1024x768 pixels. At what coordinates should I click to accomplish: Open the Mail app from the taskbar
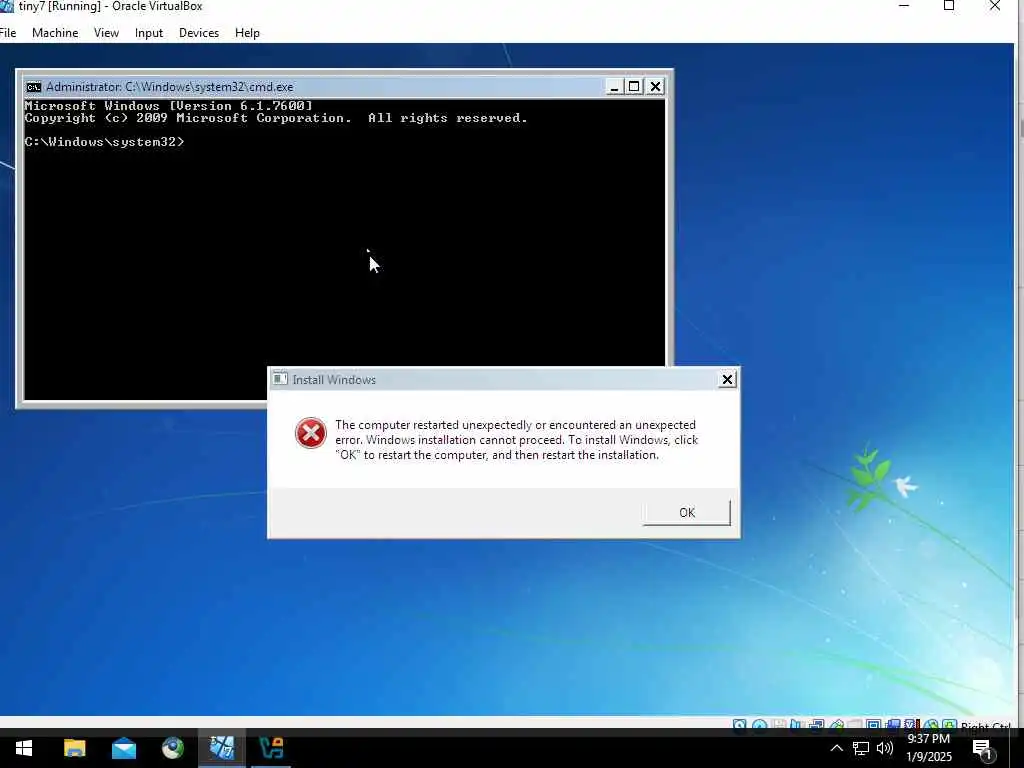tap(123, 748)
